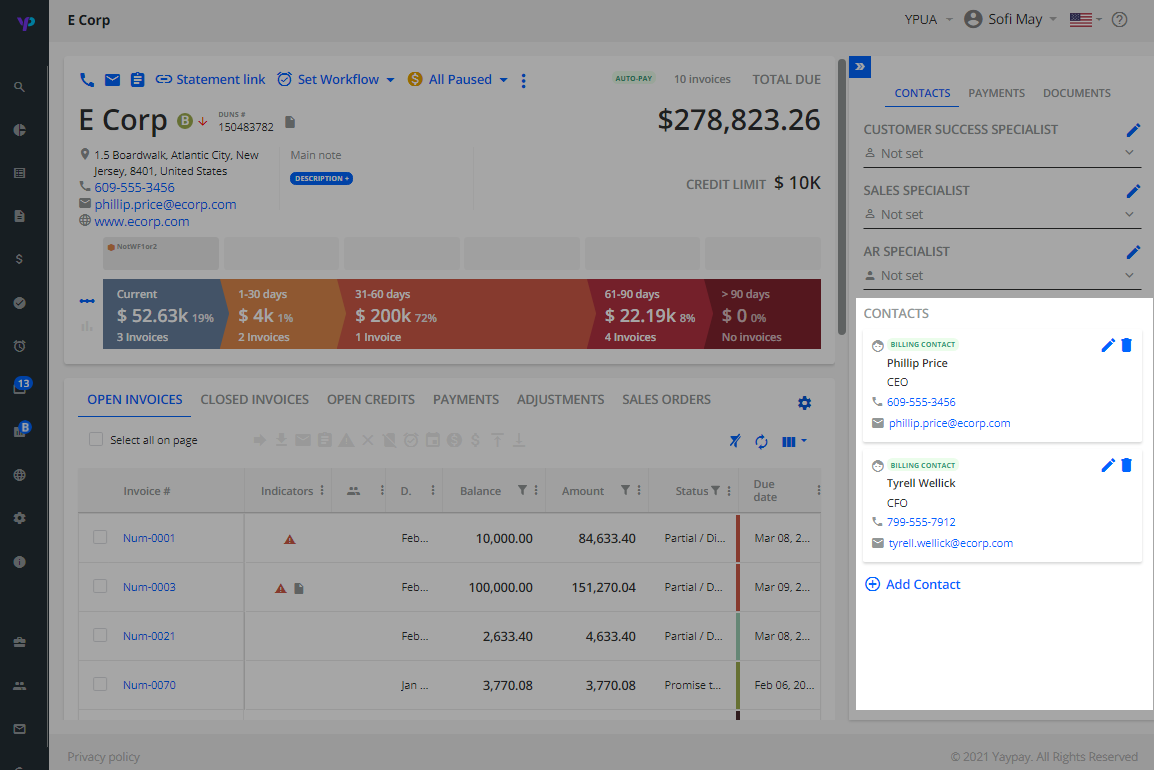Open invoice table settings gear icon
This screenshot has width=1154, height=770.
(804, 403)
